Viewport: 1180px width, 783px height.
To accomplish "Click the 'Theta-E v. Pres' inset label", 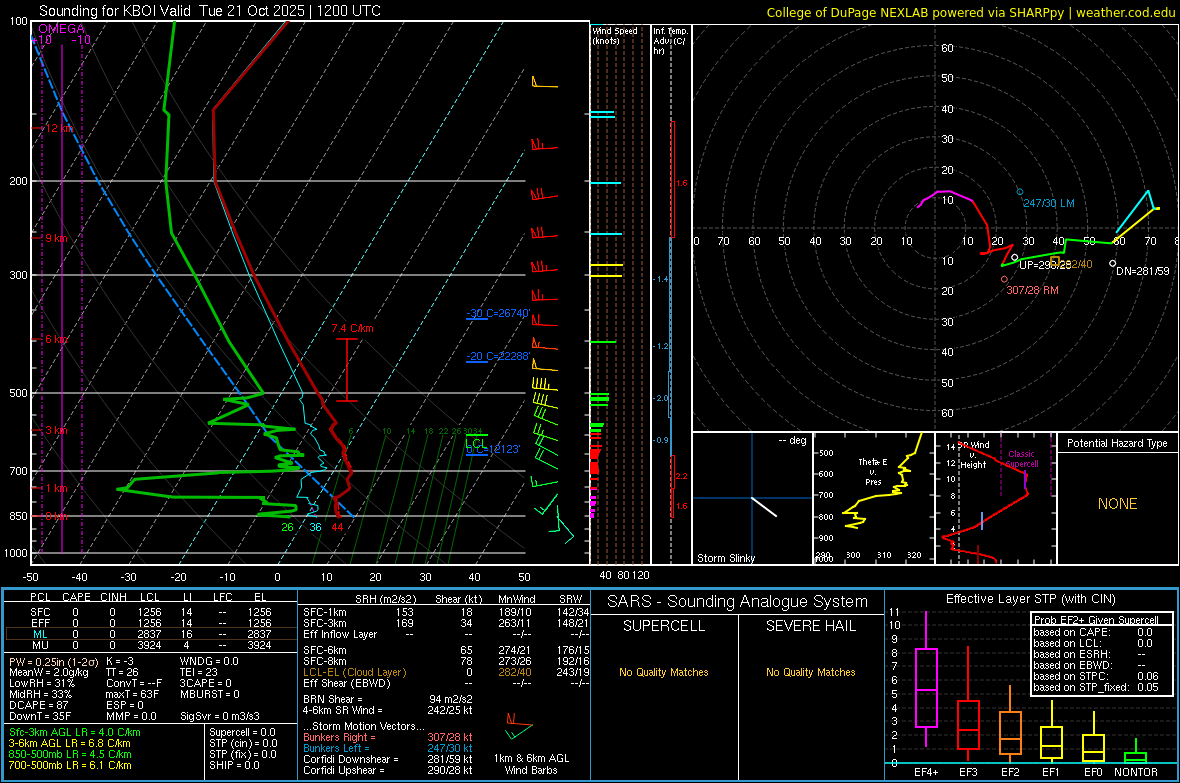I will pyautogui.click(x=873, y=471).
